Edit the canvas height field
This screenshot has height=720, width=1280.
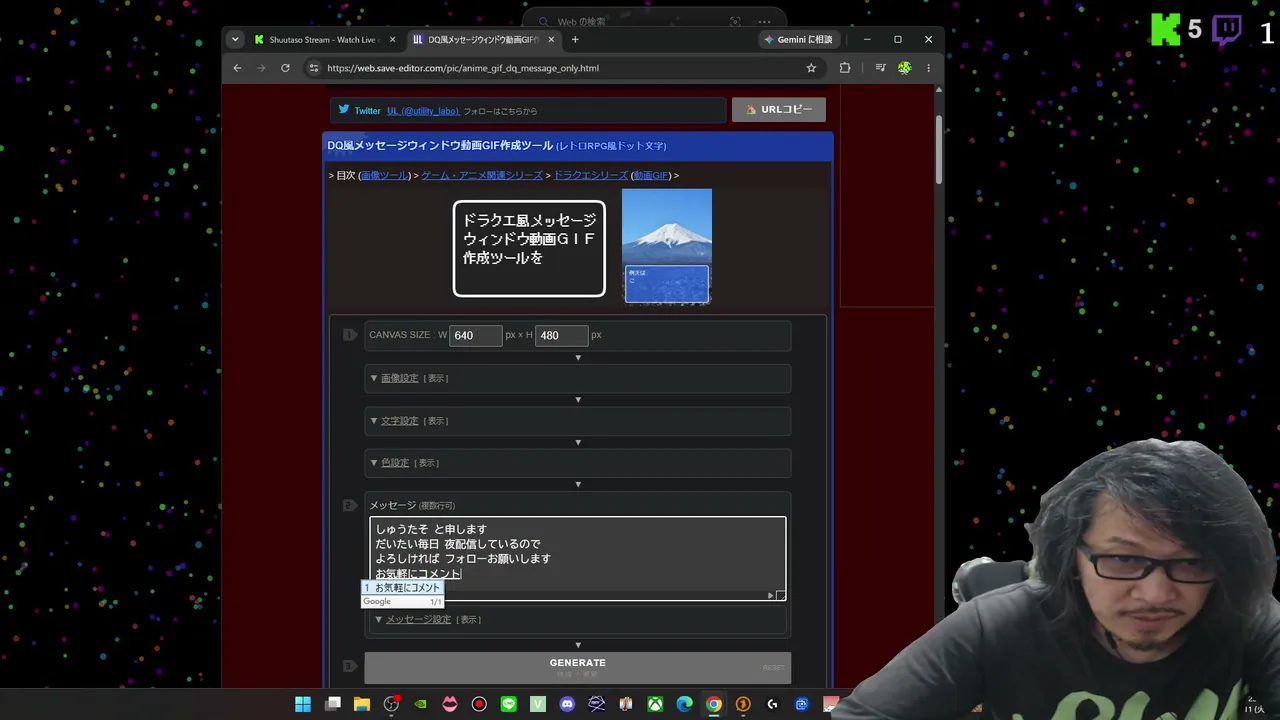point(561,336)
